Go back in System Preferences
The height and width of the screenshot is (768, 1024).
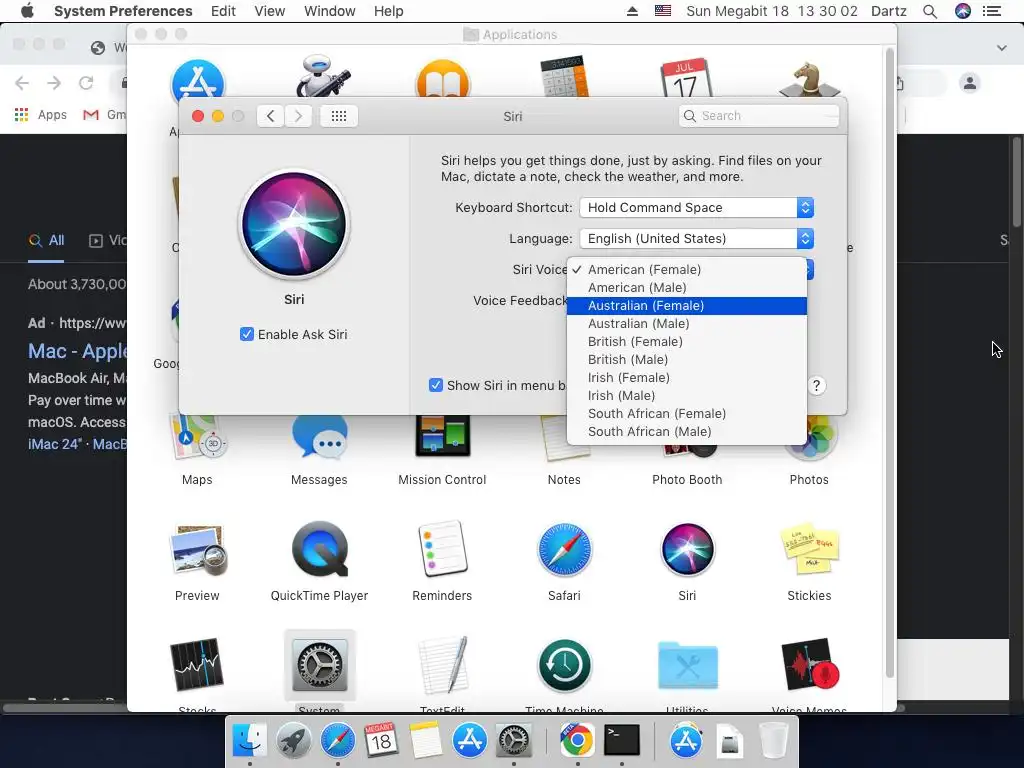click(270, 116)
